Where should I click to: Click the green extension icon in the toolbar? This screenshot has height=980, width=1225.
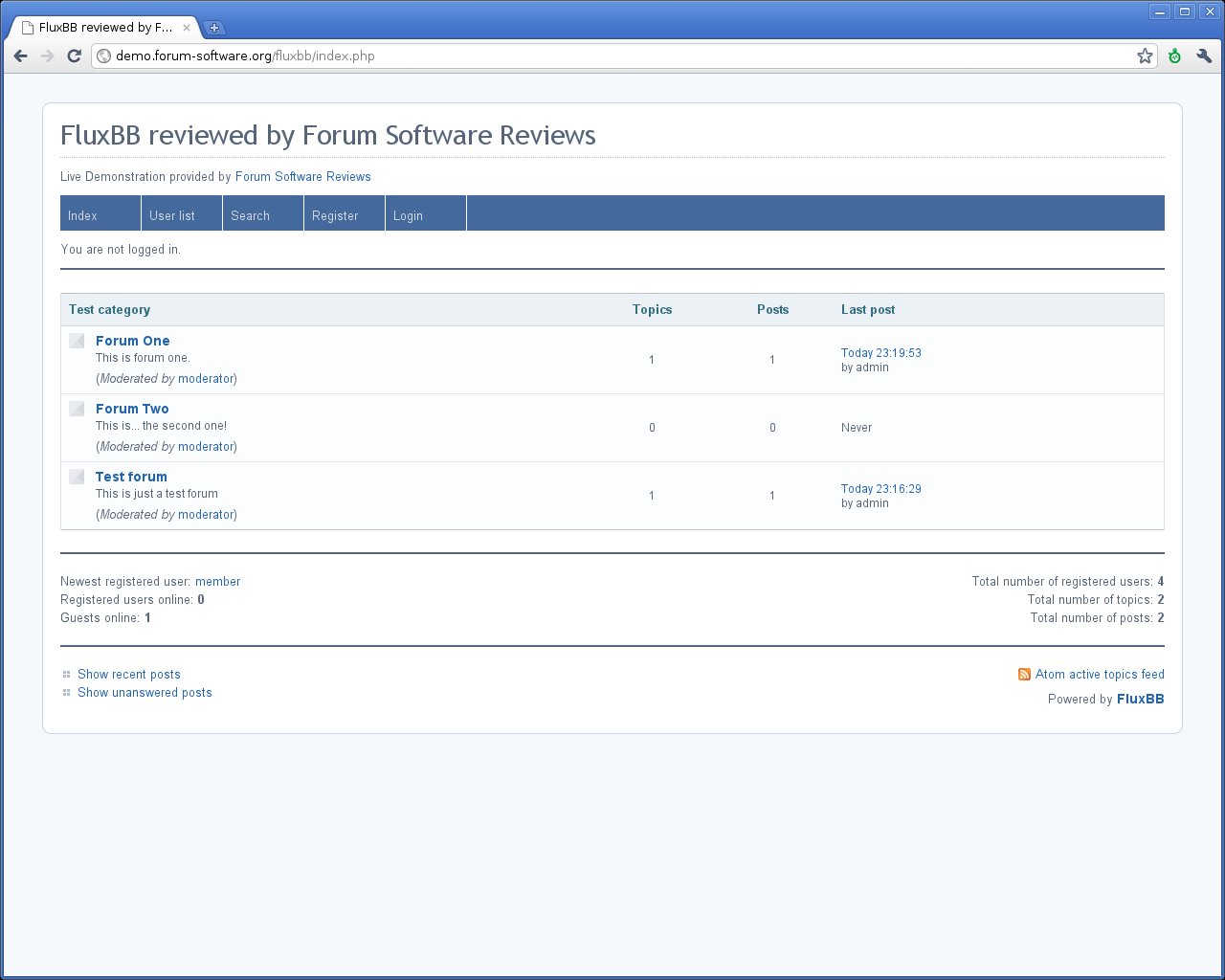pyautogui.click(x=1175, y=56)
